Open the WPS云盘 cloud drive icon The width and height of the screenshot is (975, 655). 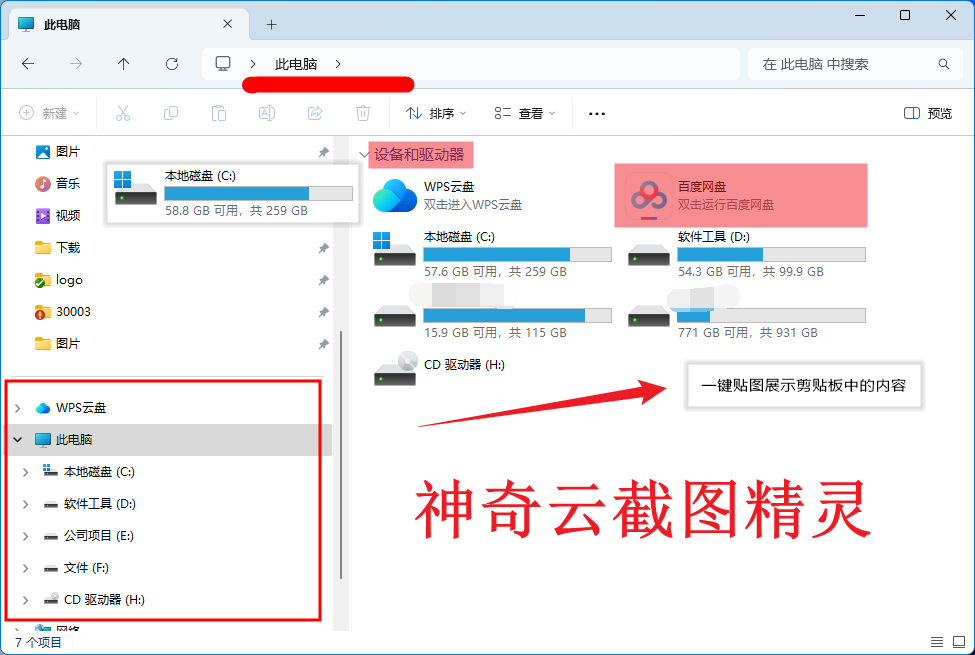[x=394, y=196]
